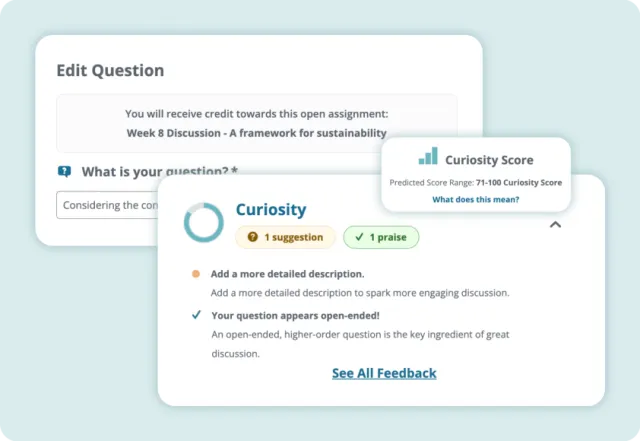The height and width of the screenshot is (441, 640).
Task: Click the question speech-bubble icon
Action: pyautogui.click(x=65, y=171)
